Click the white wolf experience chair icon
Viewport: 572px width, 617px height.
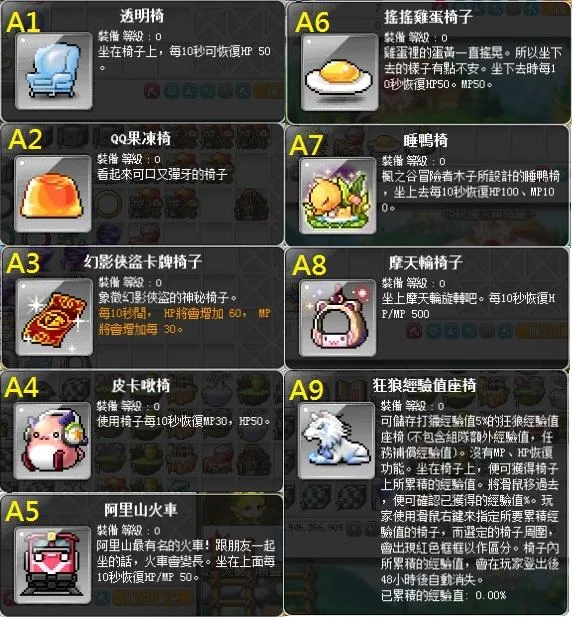click(x=336, y=441)
